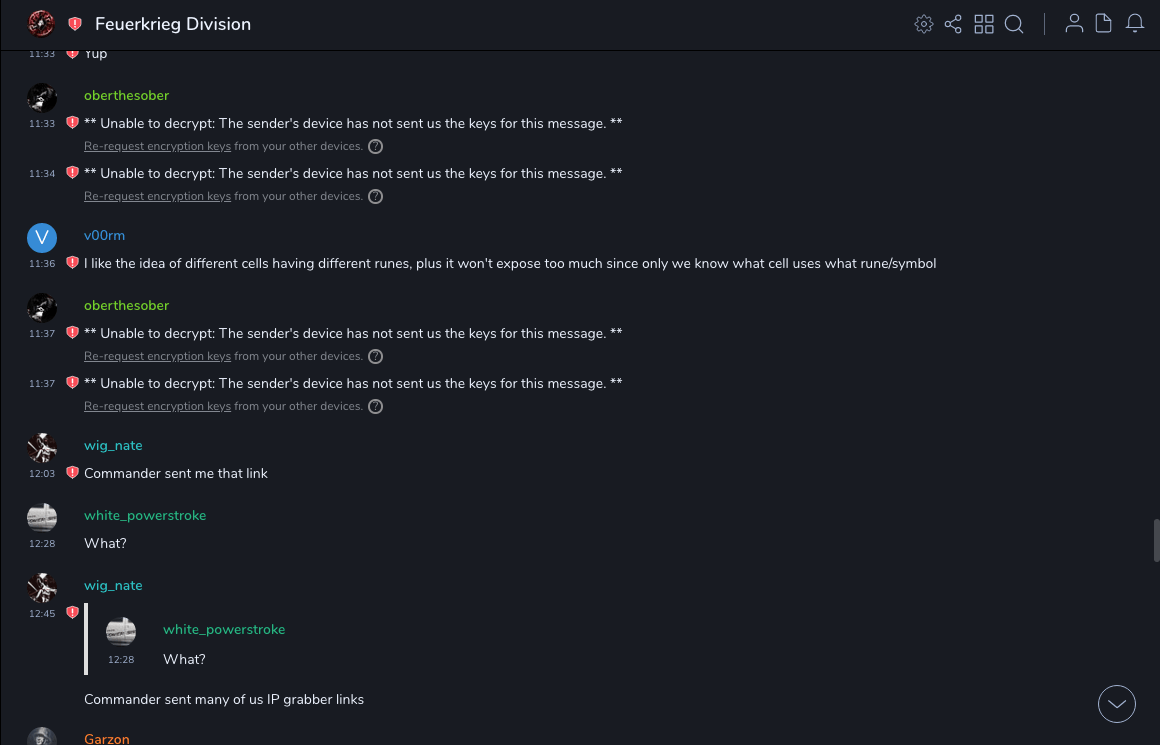The image size is (1160, 745).
Task: Open the integrations grid icon
Action: click(x=984, y=24)
